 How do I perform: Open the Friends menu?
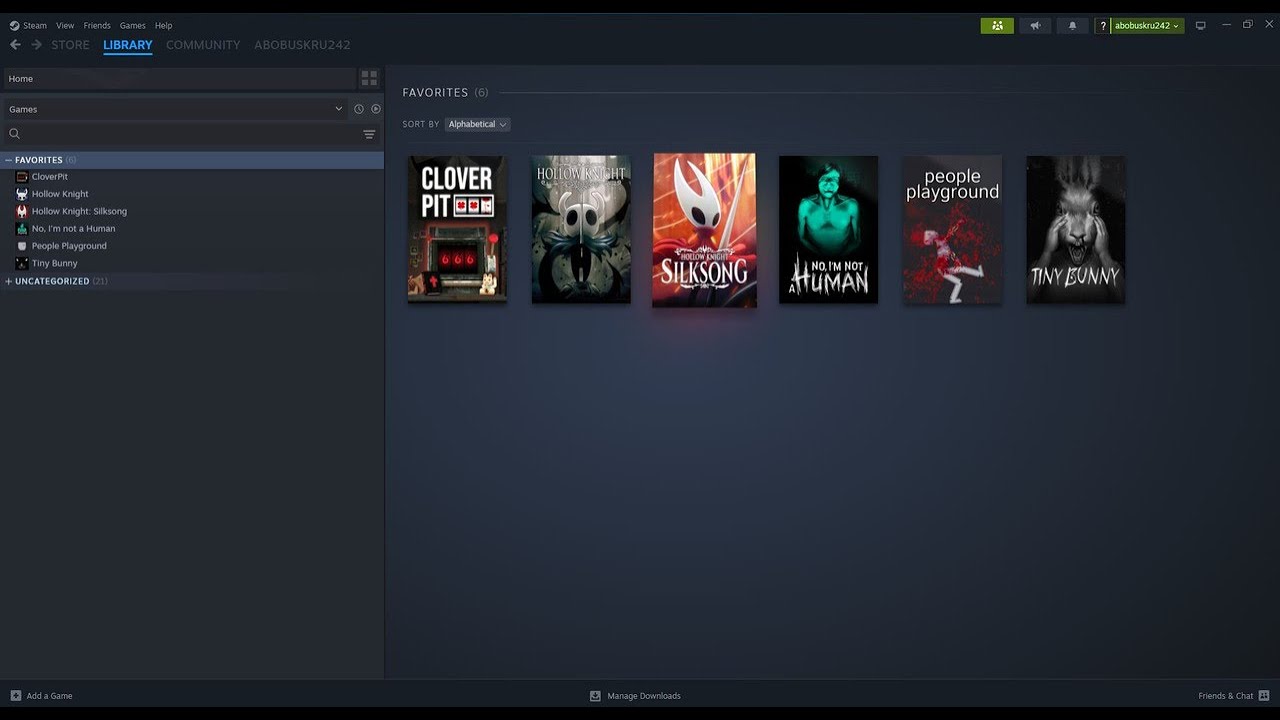97,26
